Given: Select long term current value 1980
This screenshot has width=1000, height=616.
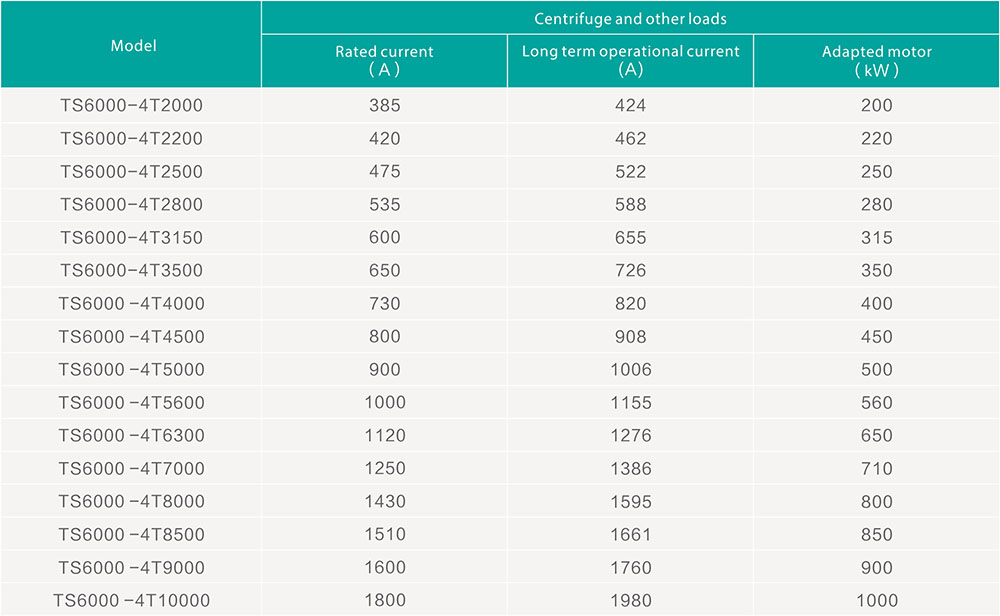Looking at the screenshot, I should [x=630, y=600].
